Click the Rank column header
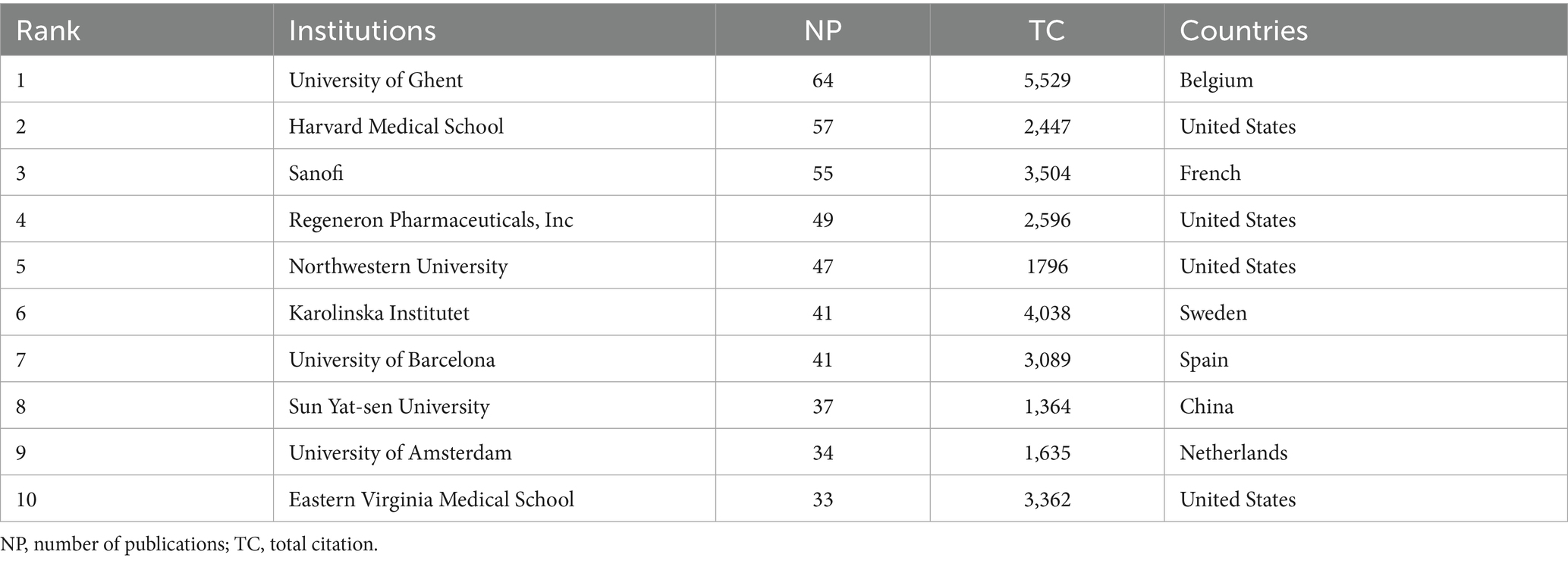The width and height of the screenshot is (1568, 561). [48, 30]
